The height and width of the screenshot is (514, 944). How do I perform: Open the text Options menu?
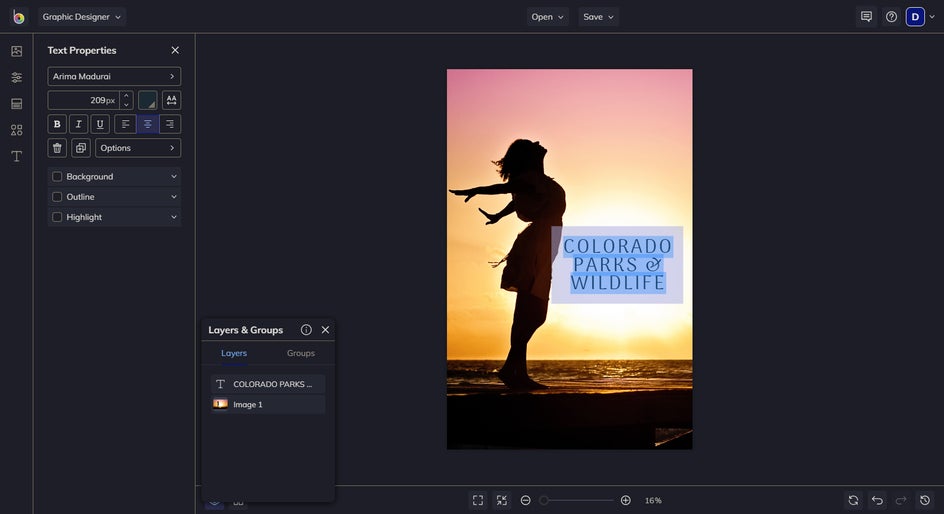(x=138, y=148)
